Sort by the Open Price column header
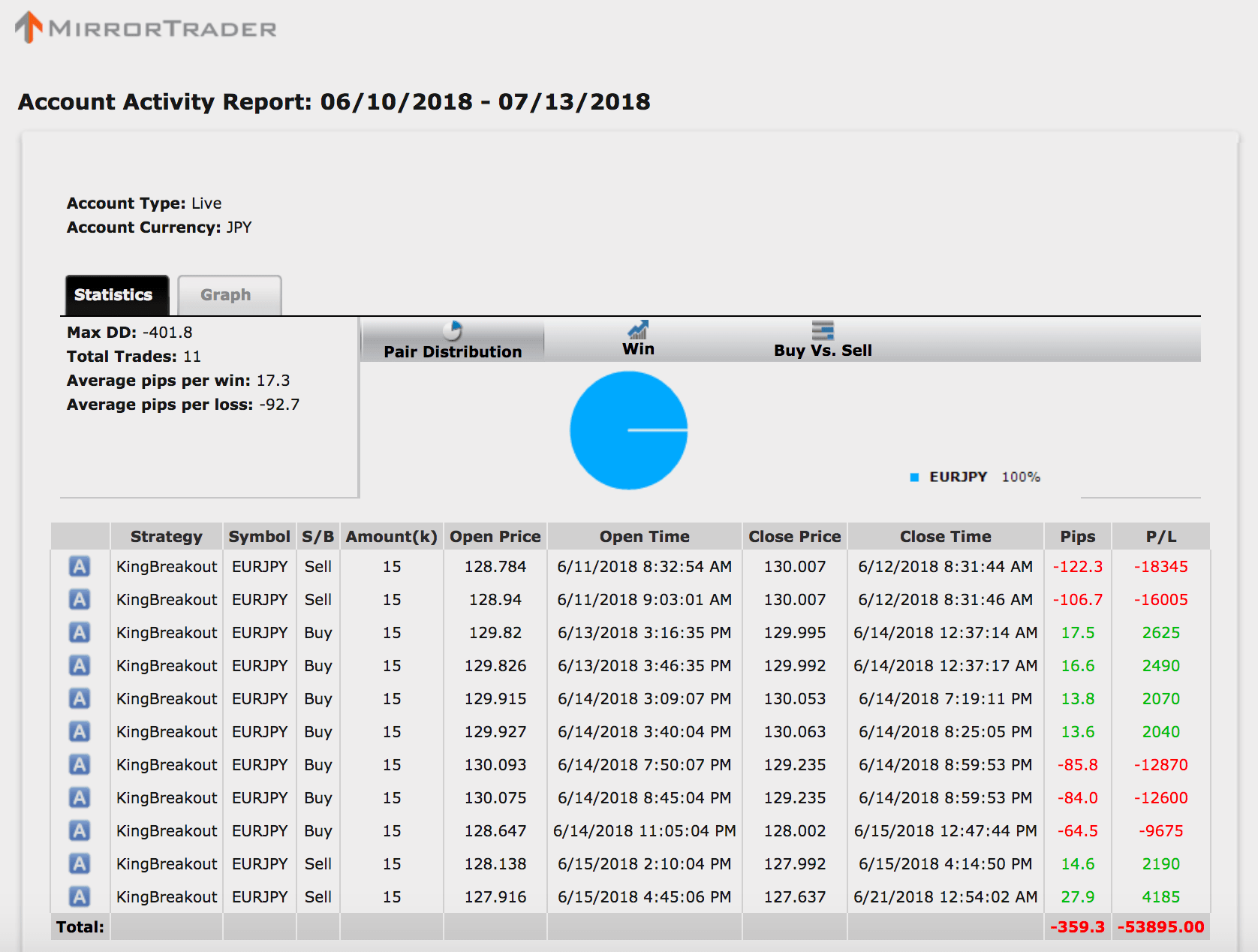The image size is (1258, 952). click(x=495, y=536)
